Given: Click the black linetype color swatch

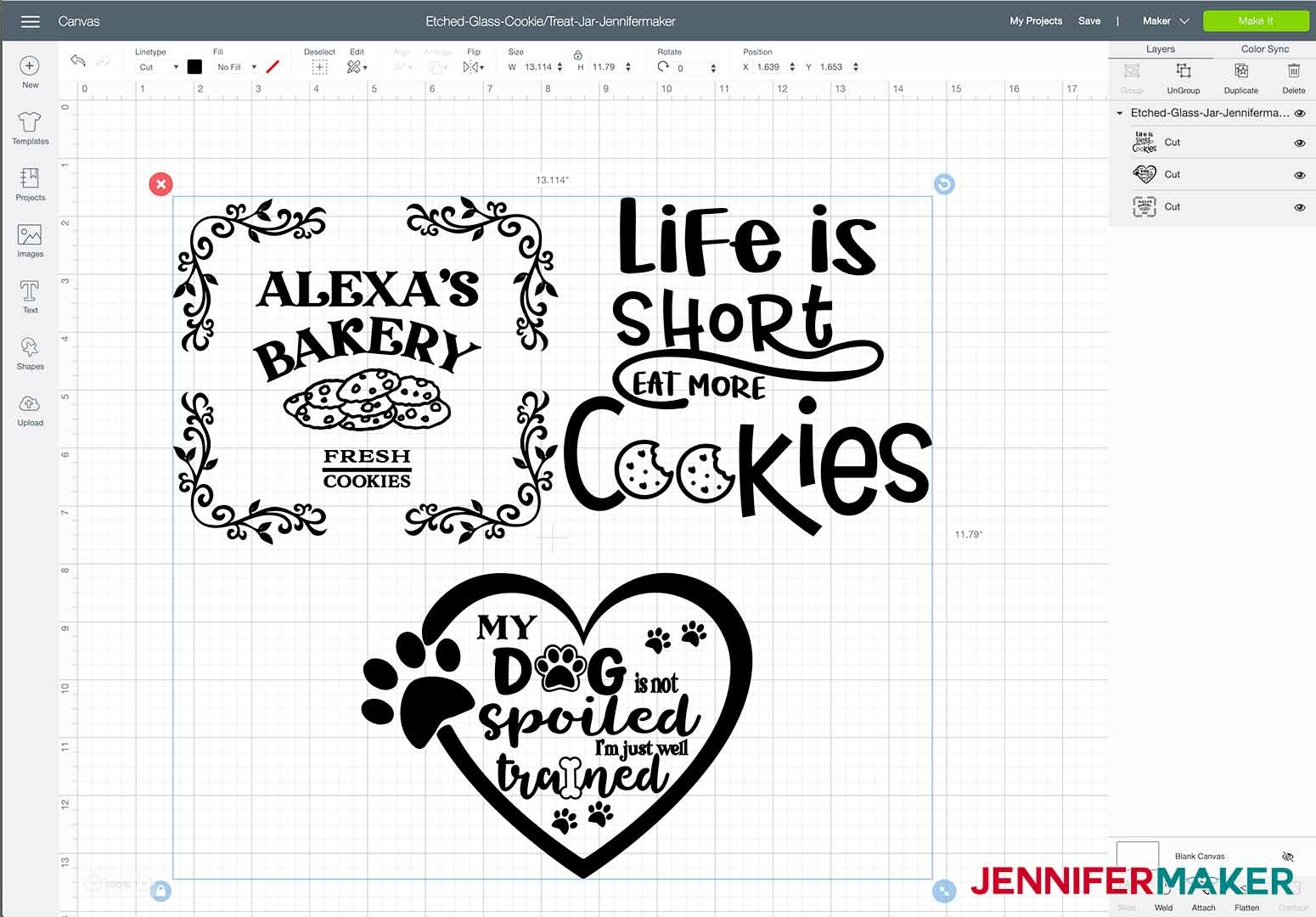Looking at the screenshot, I should 194,67.
